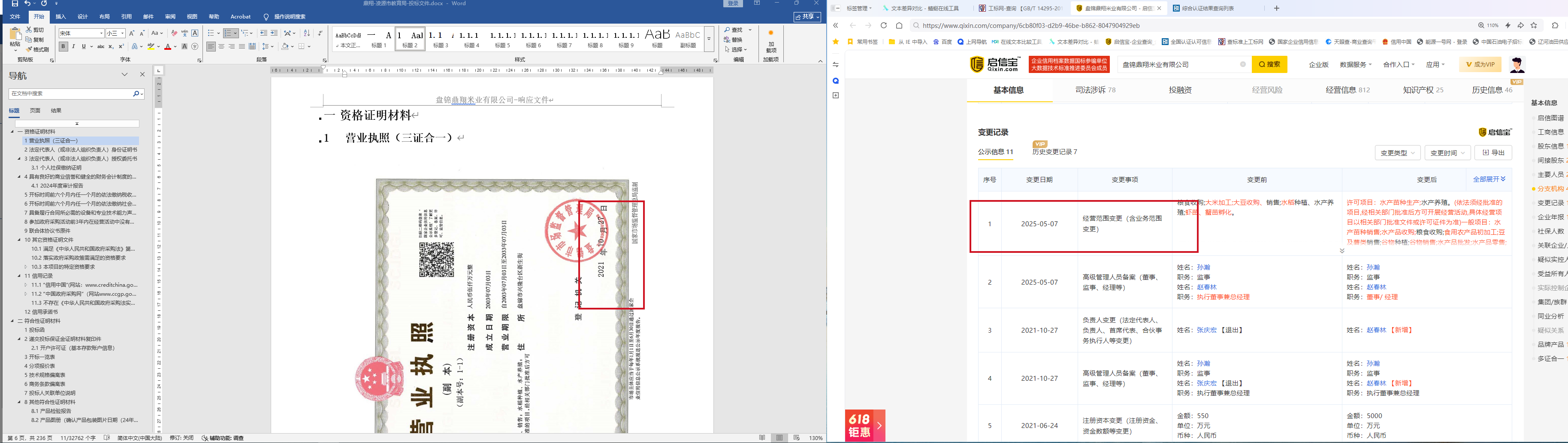This screenshot has width=1568, height=443.
Task: Click the yellow 搜索 button on Qixin
Action: [x=1269, y=64]
